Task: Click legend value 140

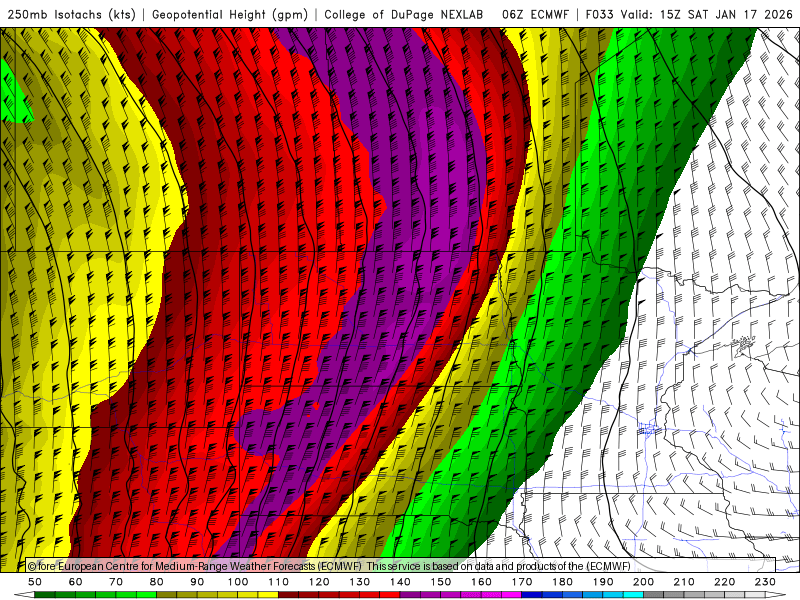Action: click(400, 582)
